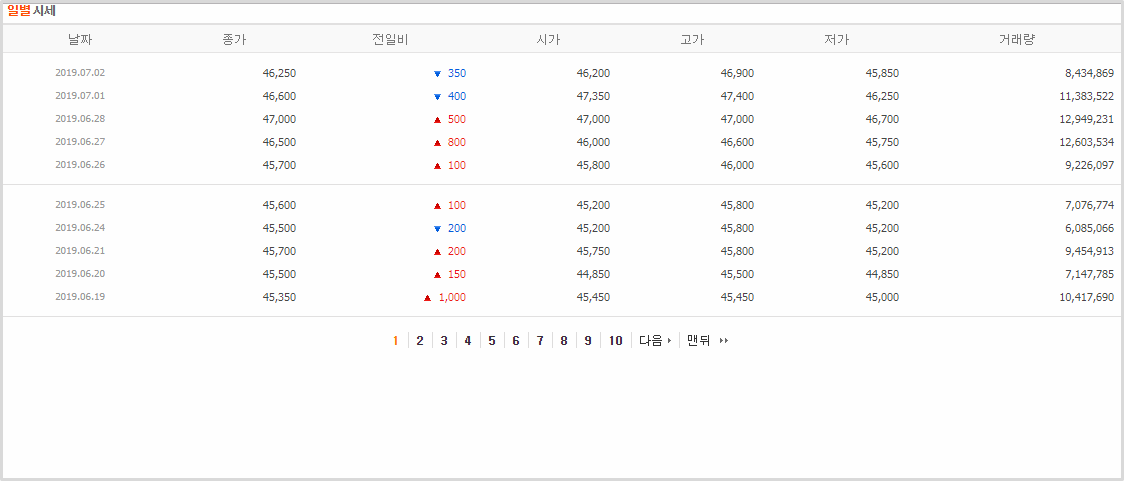Click the double-arrow icon beside 맨뒤

tap(724, 341)
